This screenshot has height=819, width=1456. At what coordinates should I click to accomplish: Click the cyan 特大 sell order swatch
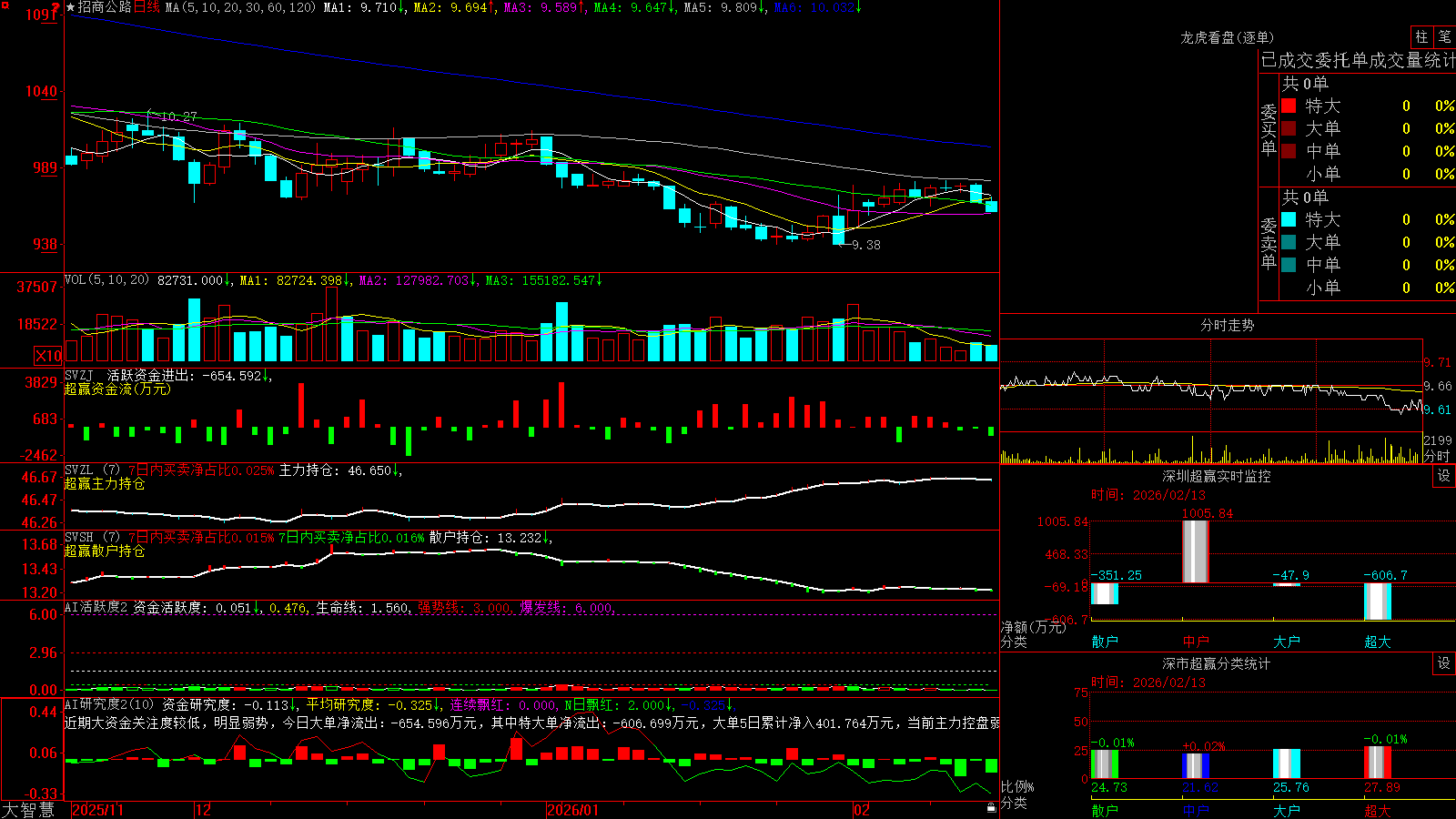tap(1289, 219)
